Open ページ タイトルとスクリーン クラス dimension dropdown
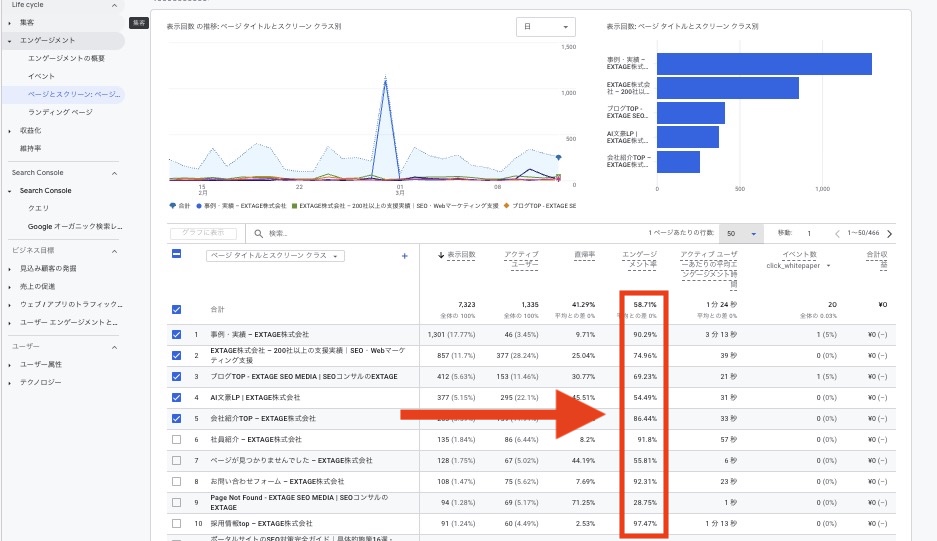The image size is (937, 541). pos(275,256)
